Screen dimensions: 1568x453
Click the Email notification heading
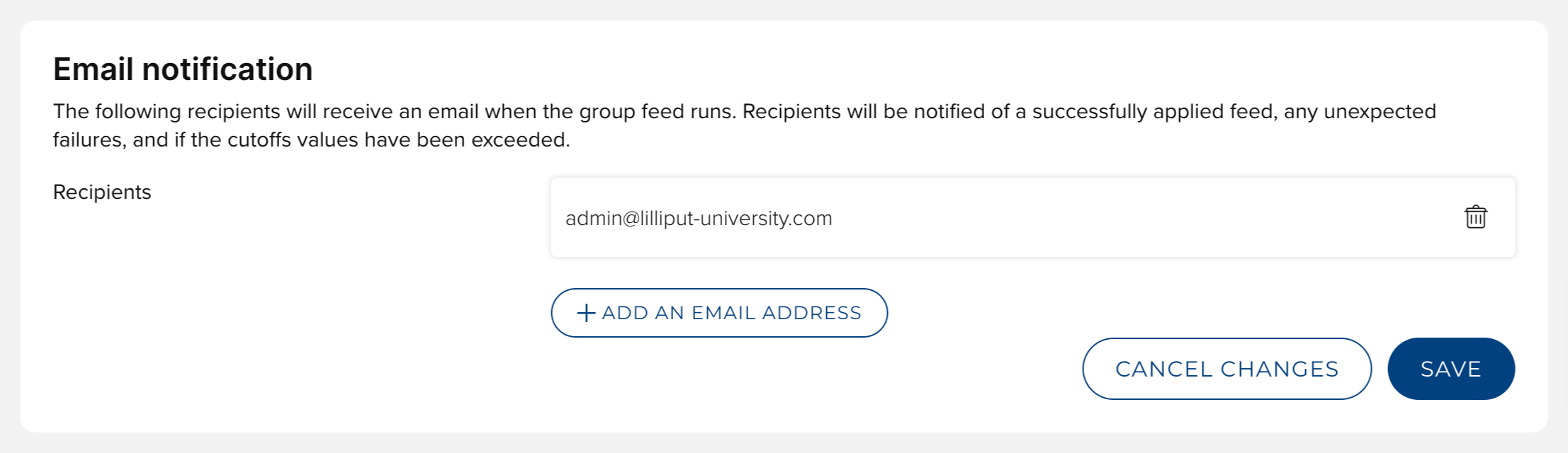click(x=183, y=69)
